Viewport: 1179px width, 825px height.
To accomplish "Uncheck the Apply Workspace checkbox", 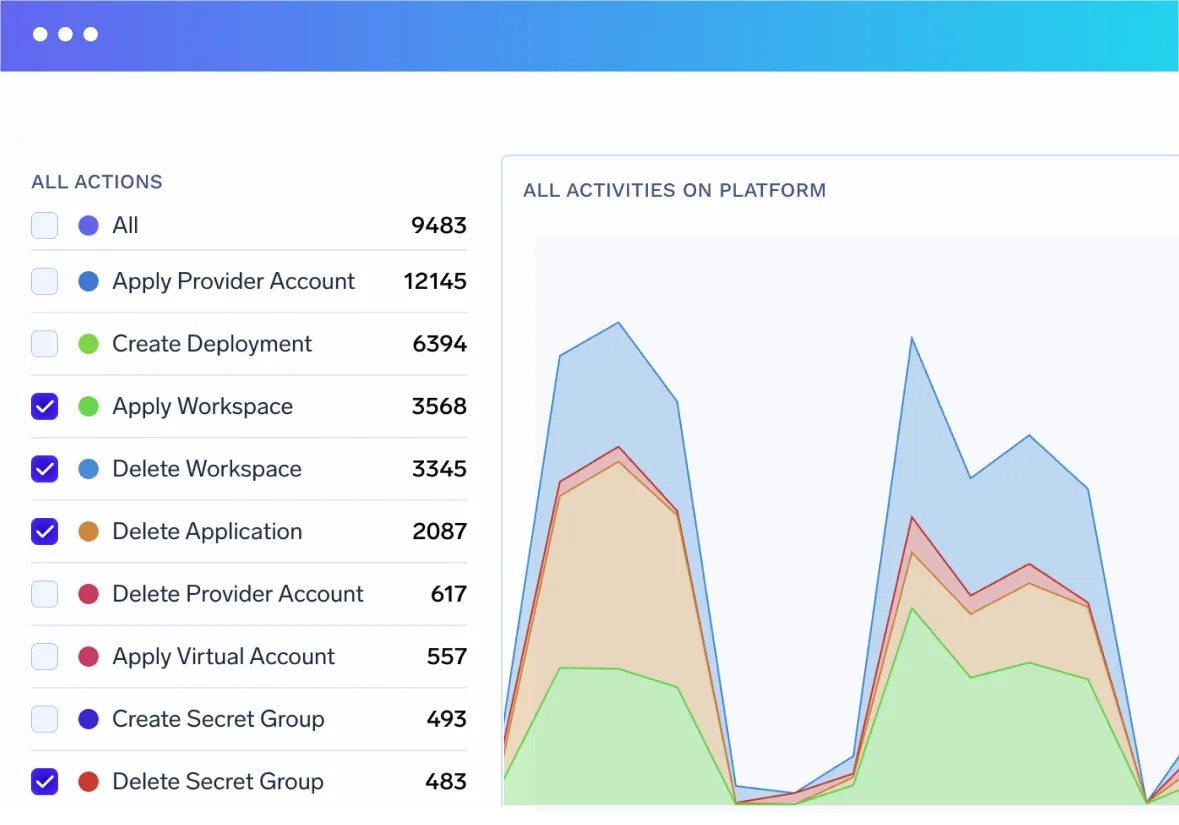I will point(45,407).
